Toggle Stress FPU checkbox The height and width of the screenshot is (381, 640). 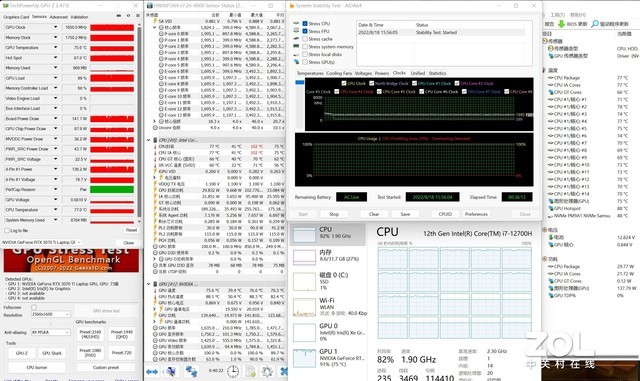[305, 31]
